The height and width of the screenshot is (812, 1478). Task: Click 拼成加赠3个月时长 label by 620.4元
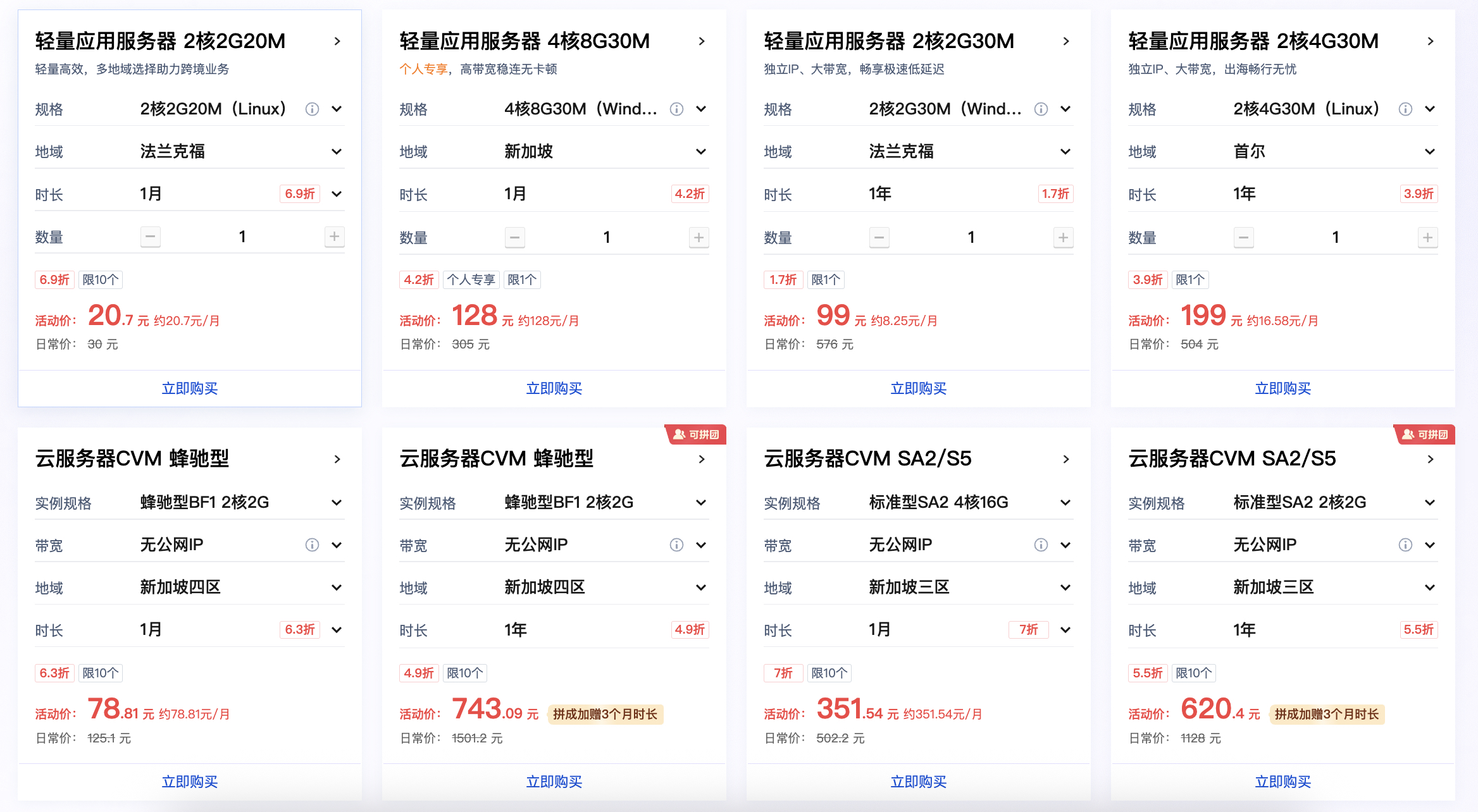(1327, 714)
